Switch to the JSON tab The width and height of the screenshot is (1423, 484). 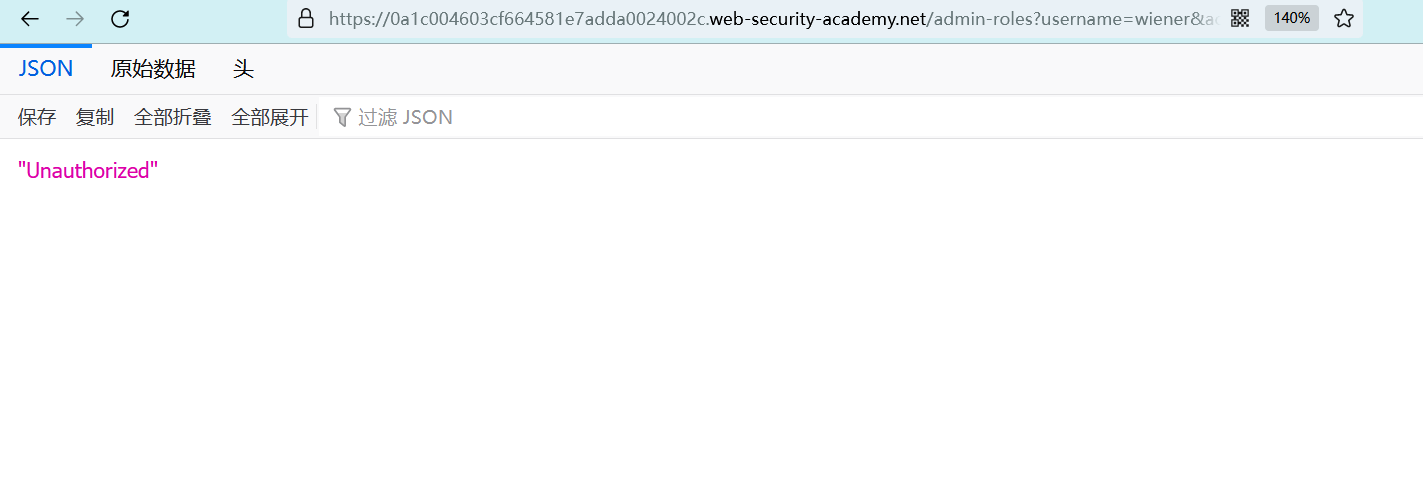coord(46,69)
